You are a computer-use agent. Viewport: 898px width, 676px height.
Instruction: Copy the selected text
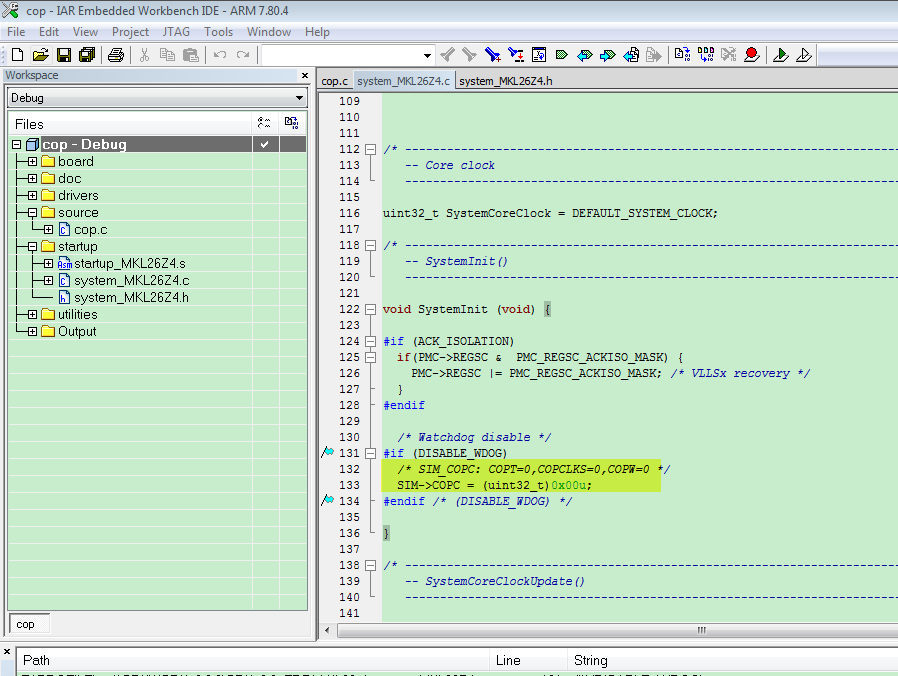(167, 55)
